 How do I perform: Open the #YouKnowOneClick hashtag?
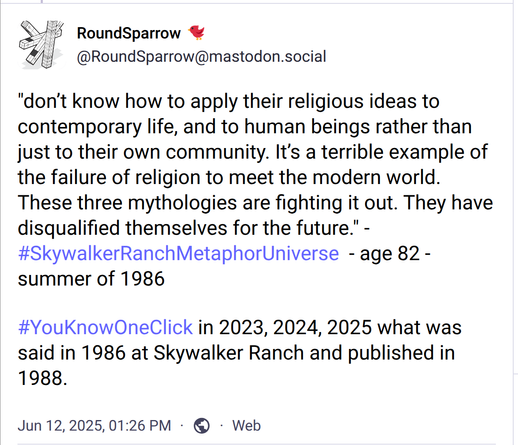[x=105, y=327]
